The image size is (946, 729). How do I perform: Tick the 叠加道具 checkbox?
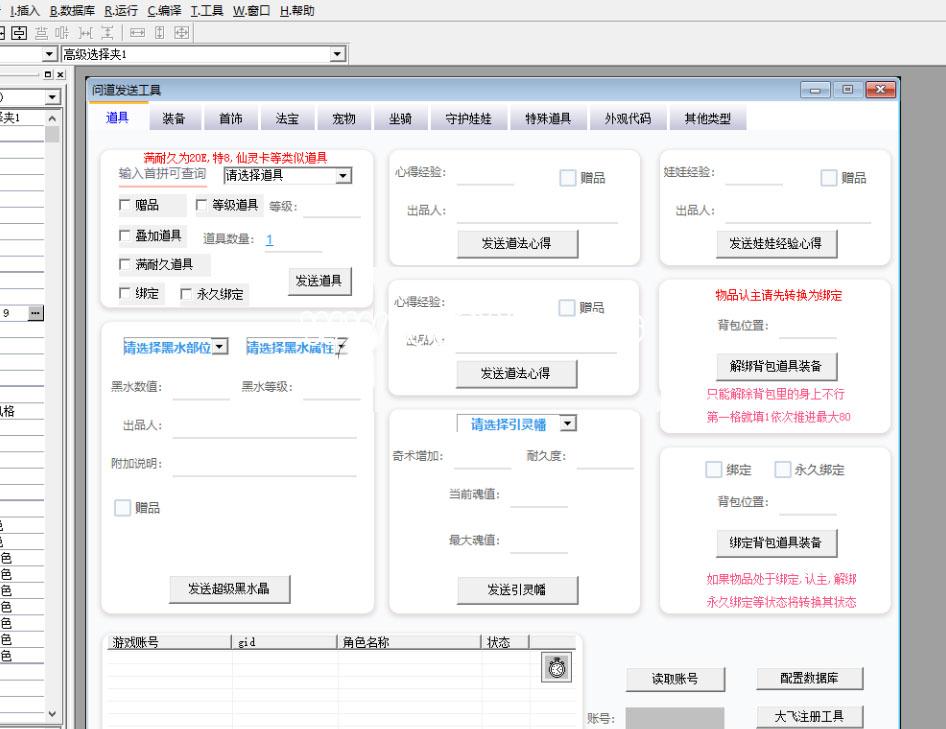click(125, 236)
